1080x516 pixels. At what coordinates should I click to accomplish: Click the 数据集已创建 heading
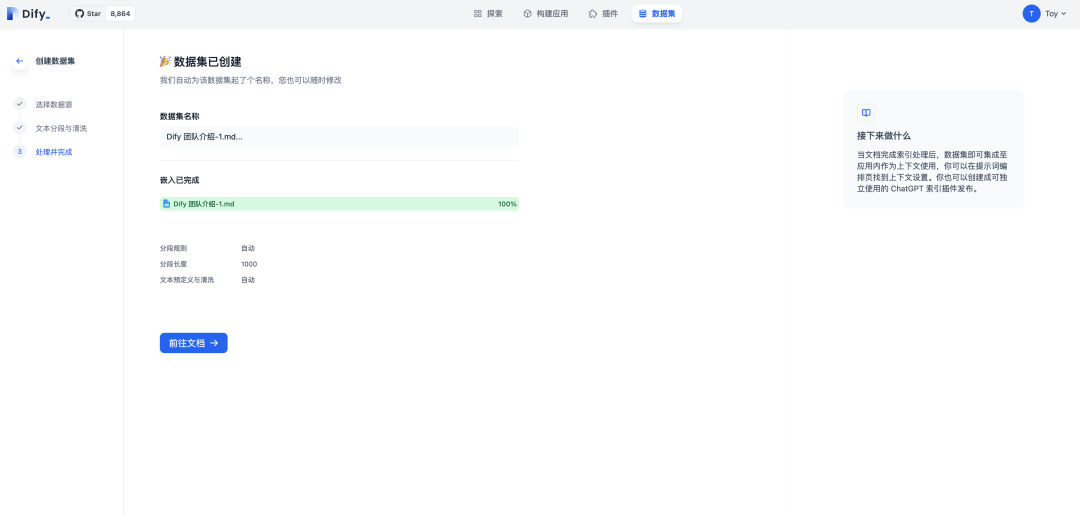(207, 62)
